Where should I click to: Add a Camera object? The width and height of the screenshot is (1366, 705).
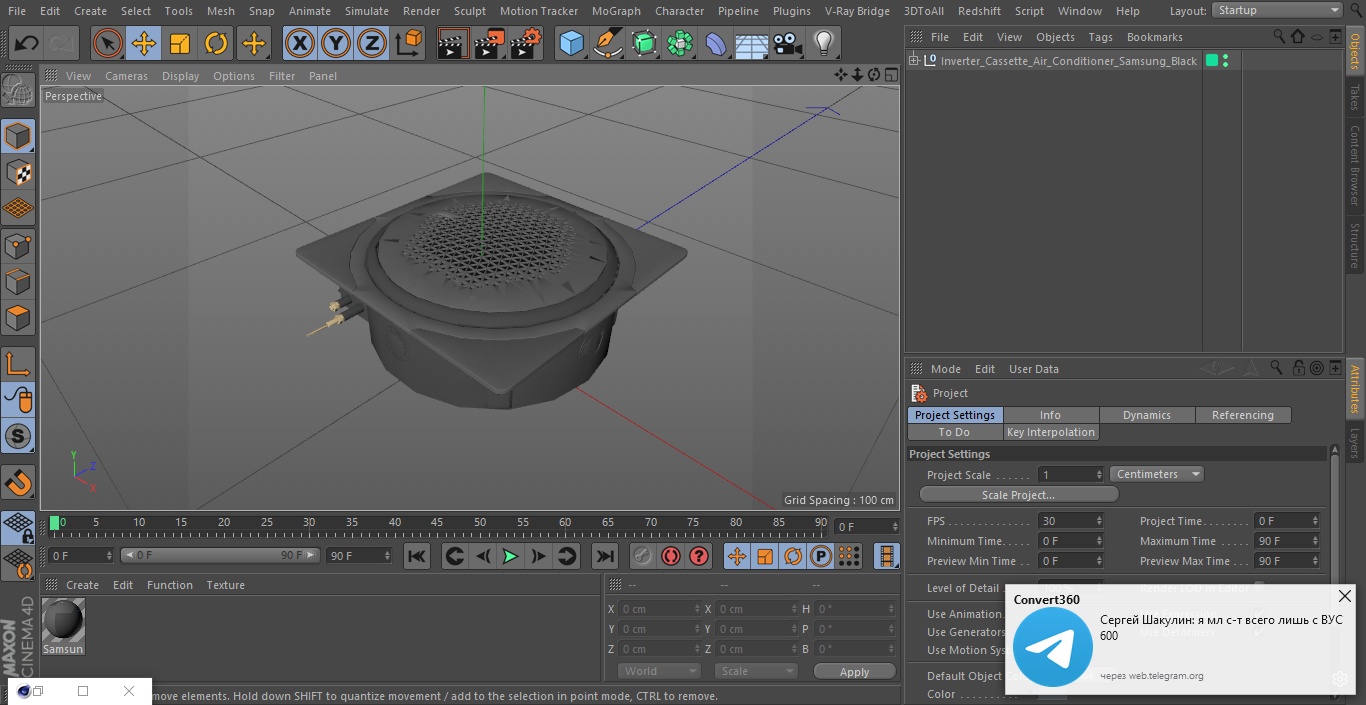[x=787, y=44]
